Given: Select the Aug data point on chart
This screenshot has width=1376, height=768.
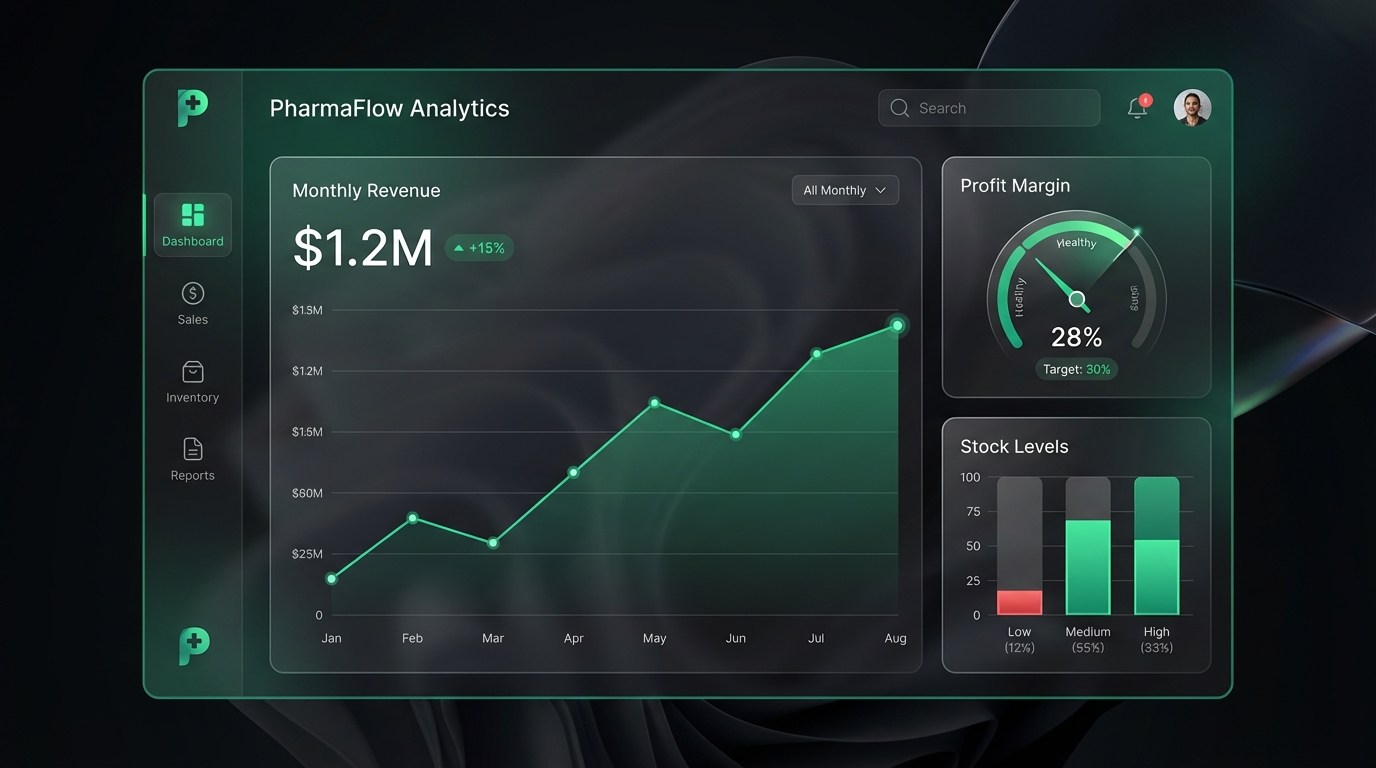Looking at the screenshot, I should tap(897, 326).
